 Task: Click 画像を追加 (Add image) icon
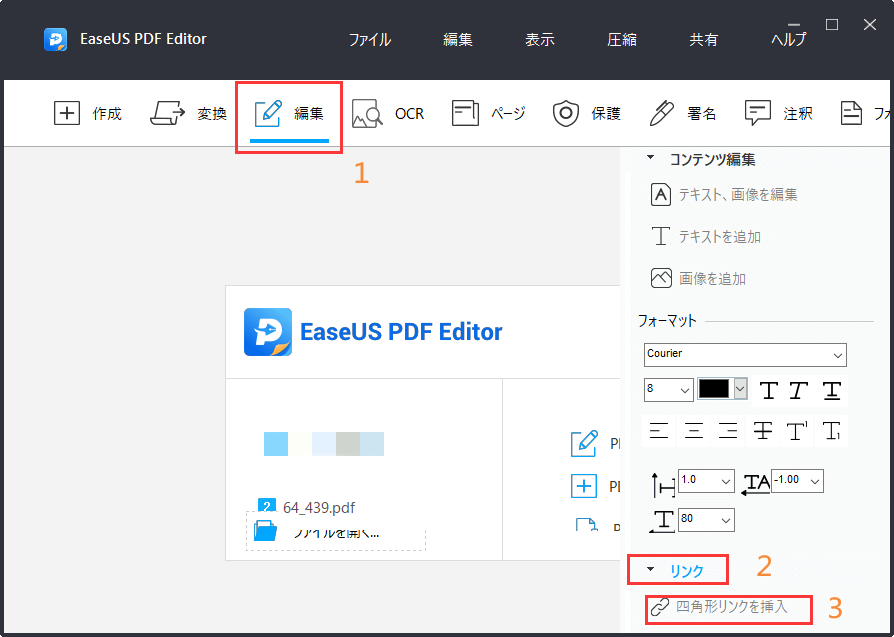pyautogui.click(x=660, y=279)
